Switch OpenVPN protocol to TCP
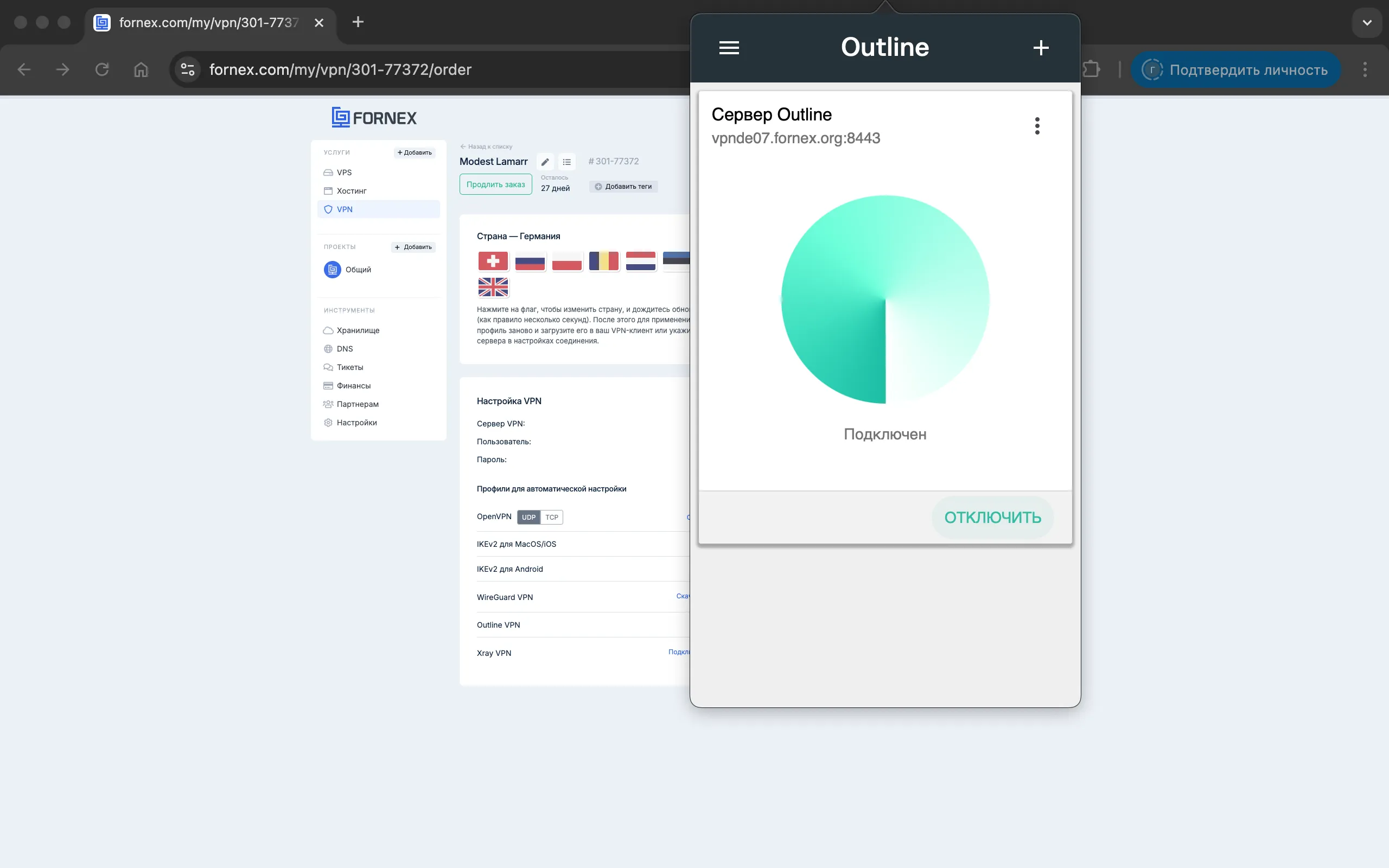Viewport: 1389px width, 868px height. click(x=552, y=517)
